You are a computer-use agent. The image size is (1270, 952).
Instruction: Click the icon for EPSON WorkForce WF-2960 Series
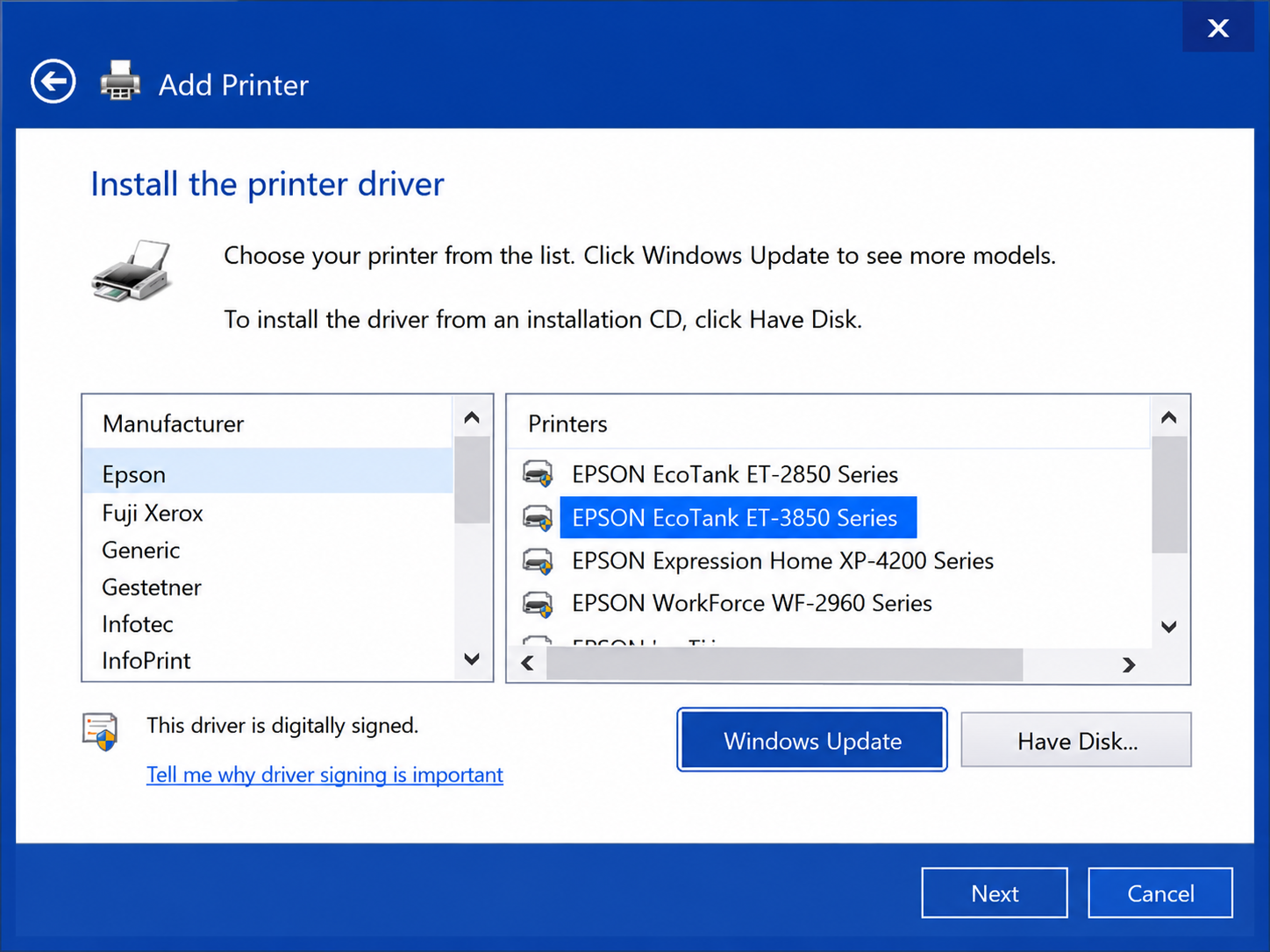pyautogui.click(x=538, y=604)
